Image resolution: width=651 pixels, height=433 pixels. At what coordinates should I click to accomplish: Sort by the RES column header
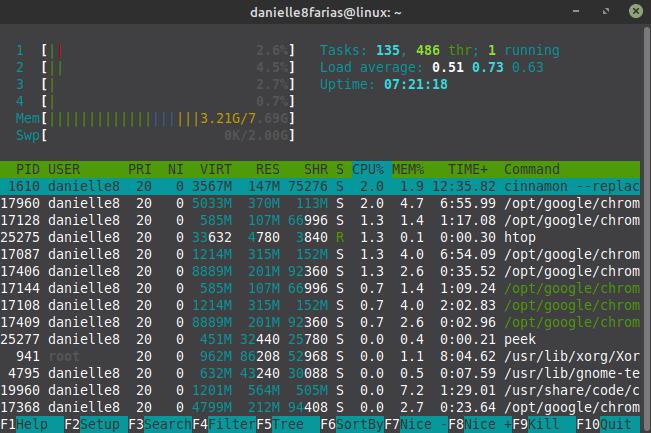tap(268, 169)
